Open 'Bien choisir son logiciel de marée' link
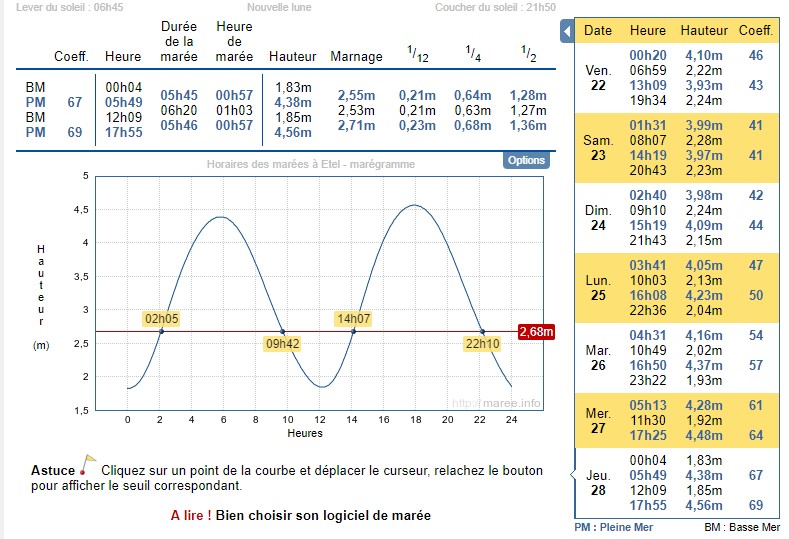 (323, 515)
